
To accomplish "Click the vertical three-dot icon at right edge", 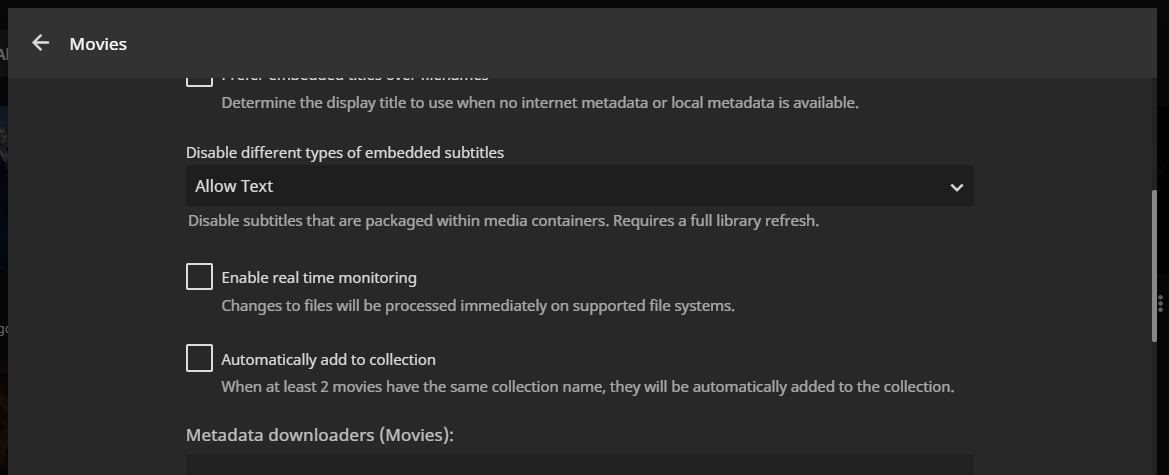I will [x=1160, y=302].
